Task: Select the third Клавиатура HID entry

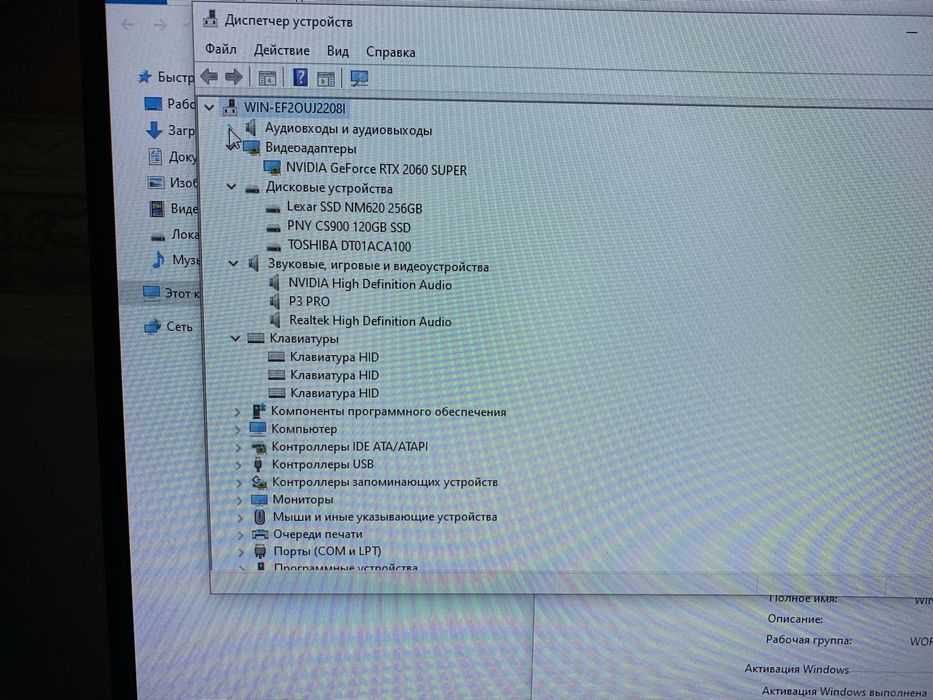Action: (334, 393)
